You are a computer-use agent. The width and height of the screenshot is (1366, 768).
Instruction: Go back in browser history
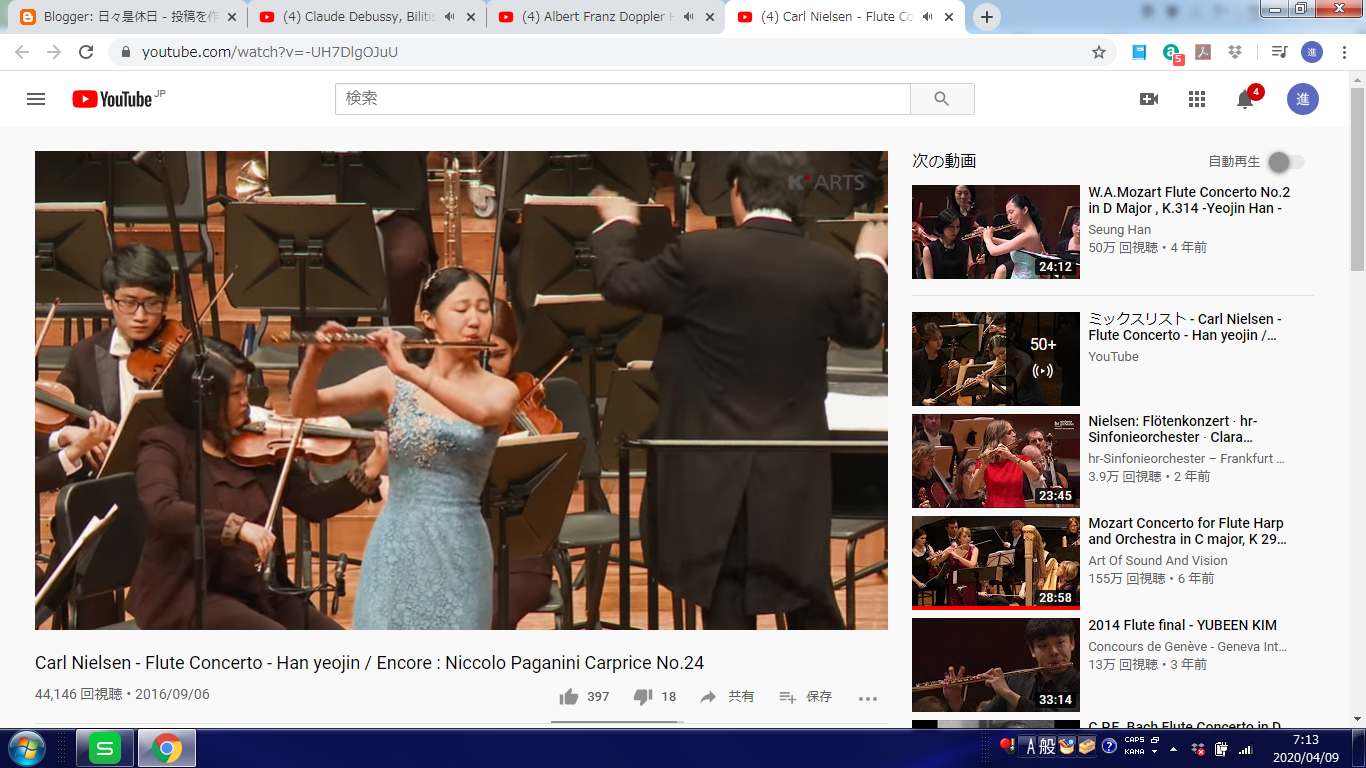tap(22, 52)
